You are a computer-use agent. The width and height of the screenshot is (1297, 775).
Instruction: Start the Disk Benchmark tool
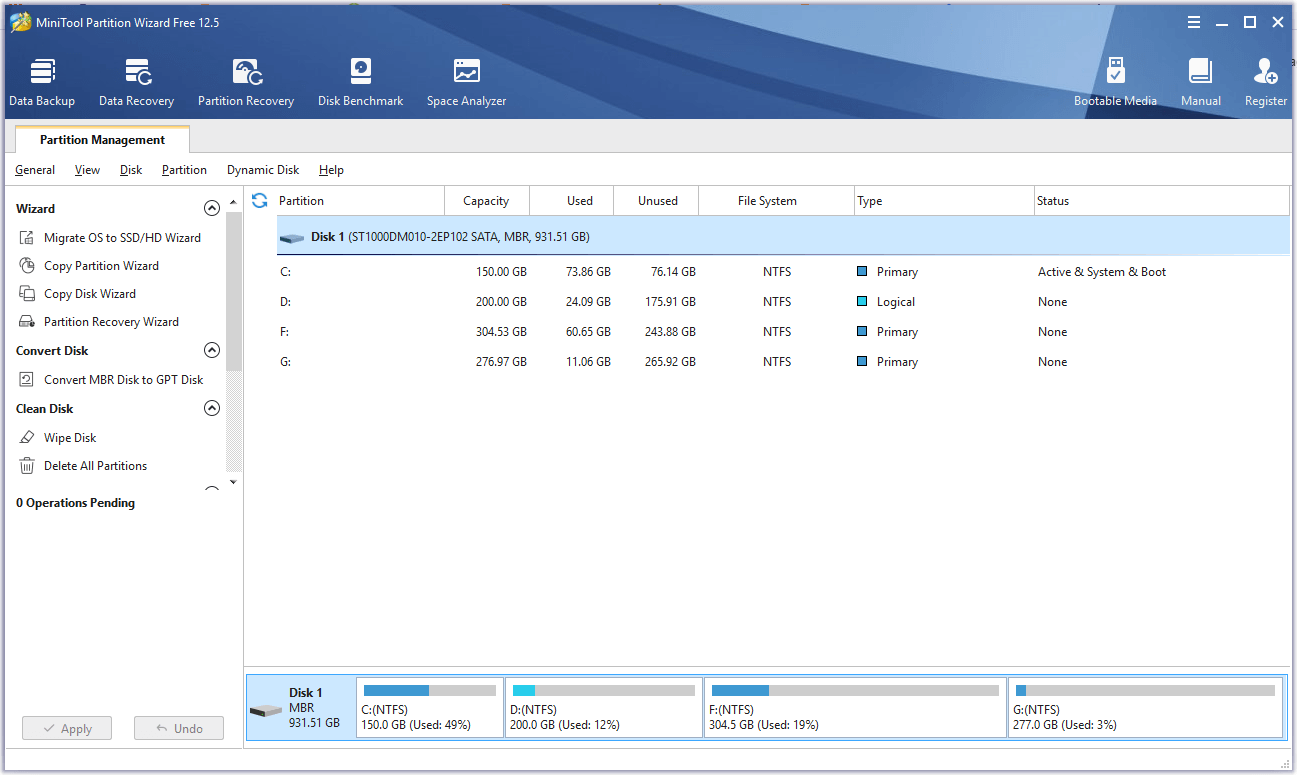coord(360,82)
